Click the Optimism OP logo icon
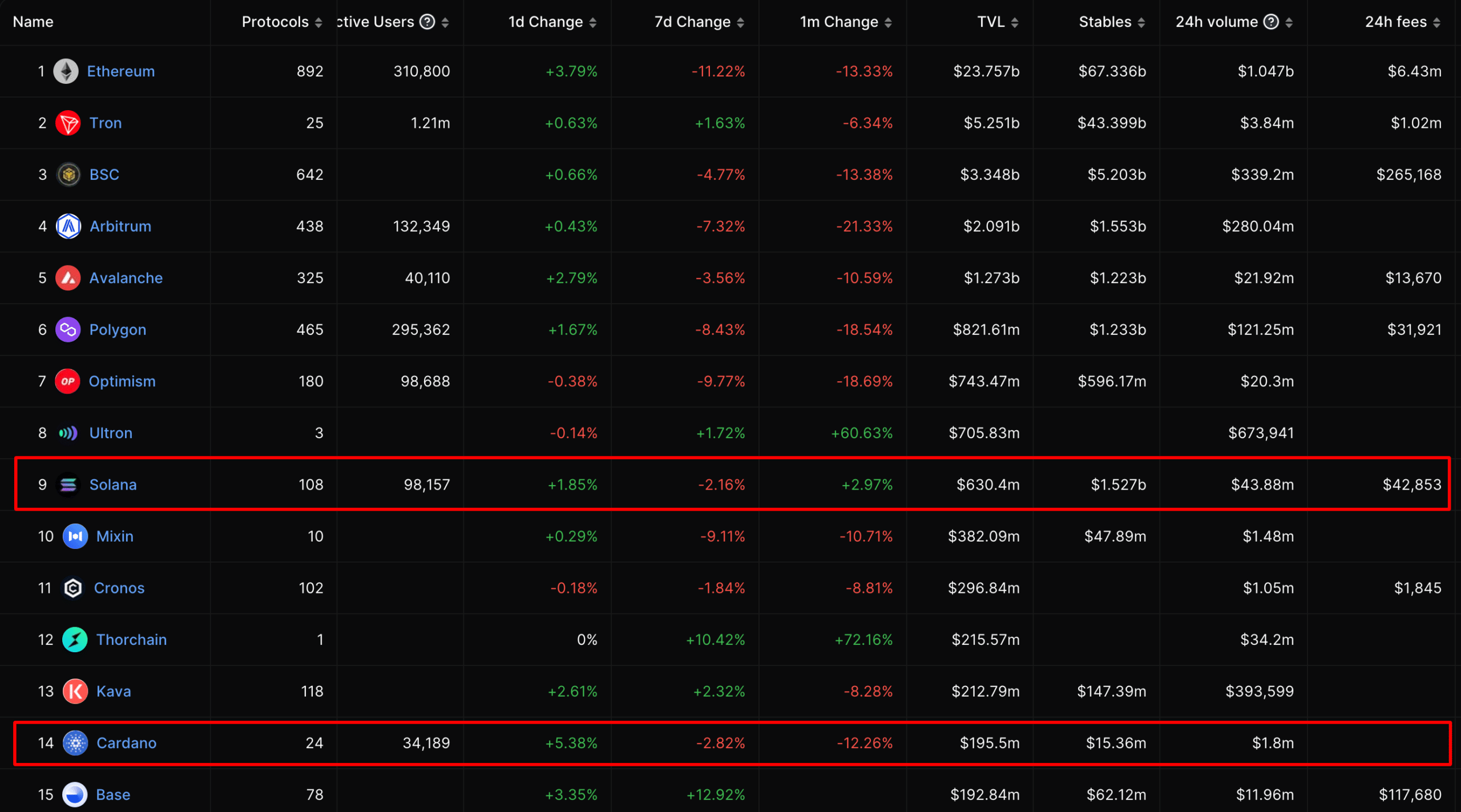1461x812 pixels. [68, 381]
